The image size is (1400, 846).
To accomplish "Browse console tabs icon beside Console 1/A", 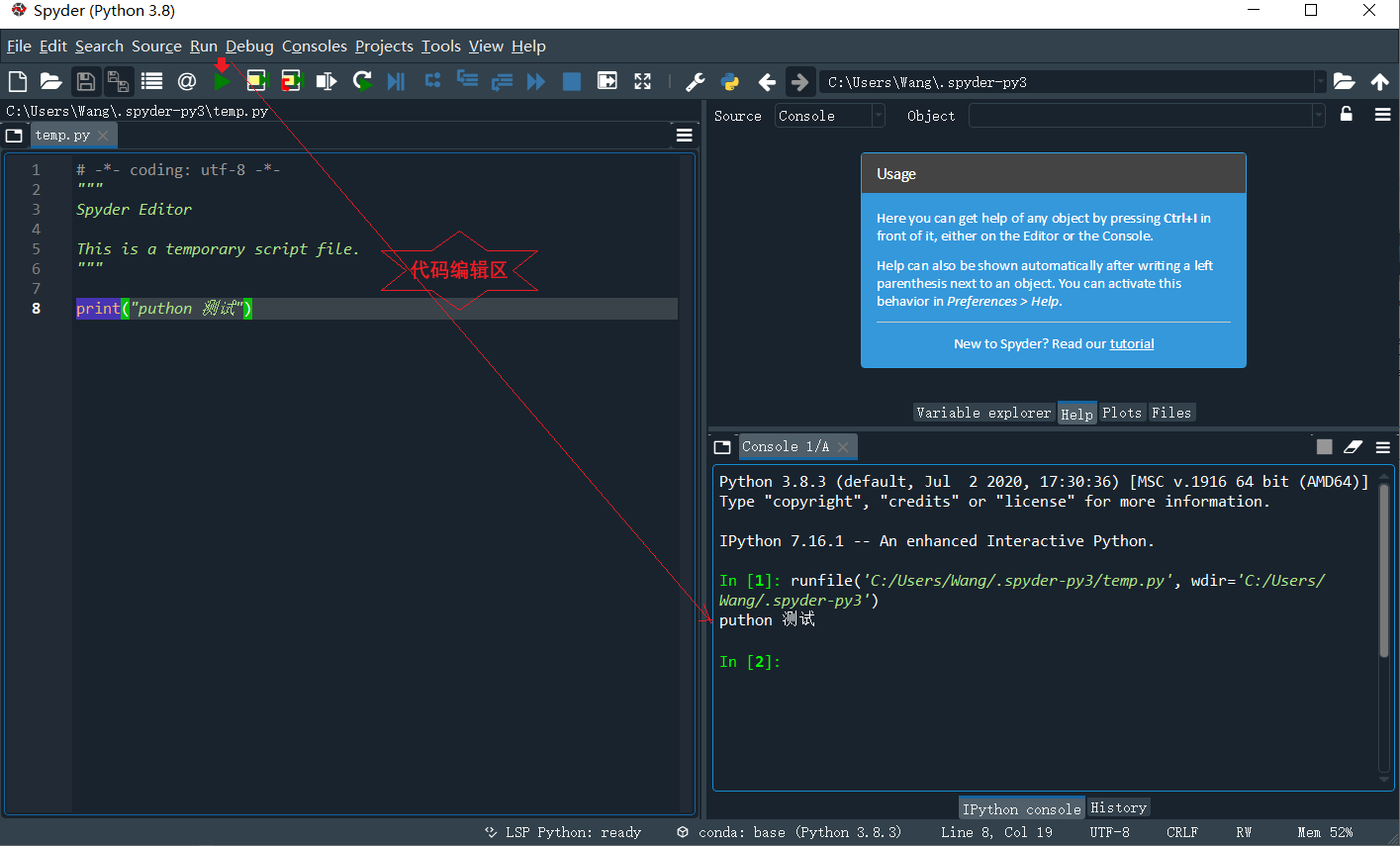I will (722, 447).
